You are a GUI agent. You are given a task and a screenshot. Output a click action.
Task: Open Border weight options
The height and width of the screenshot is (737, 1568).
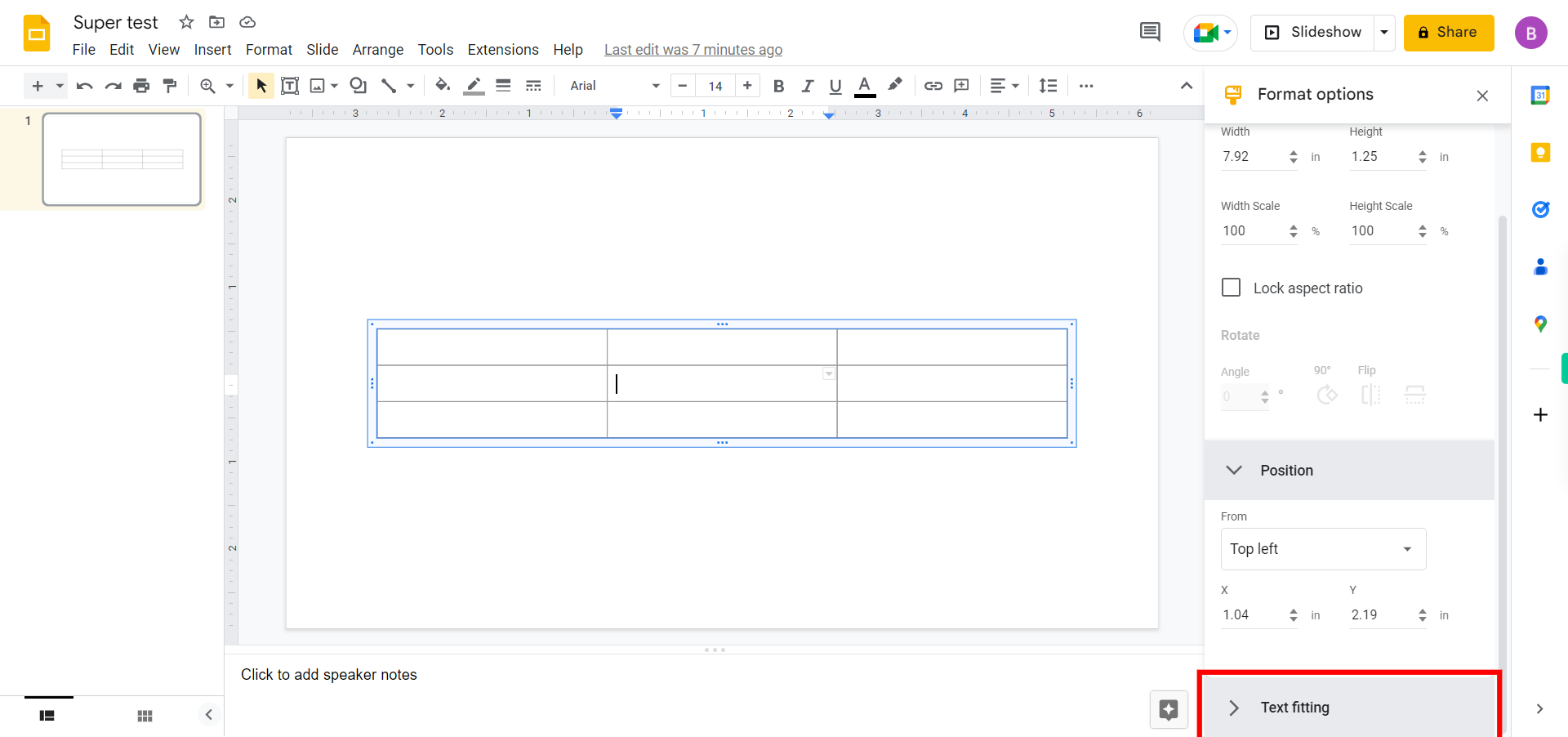[504, 86]
